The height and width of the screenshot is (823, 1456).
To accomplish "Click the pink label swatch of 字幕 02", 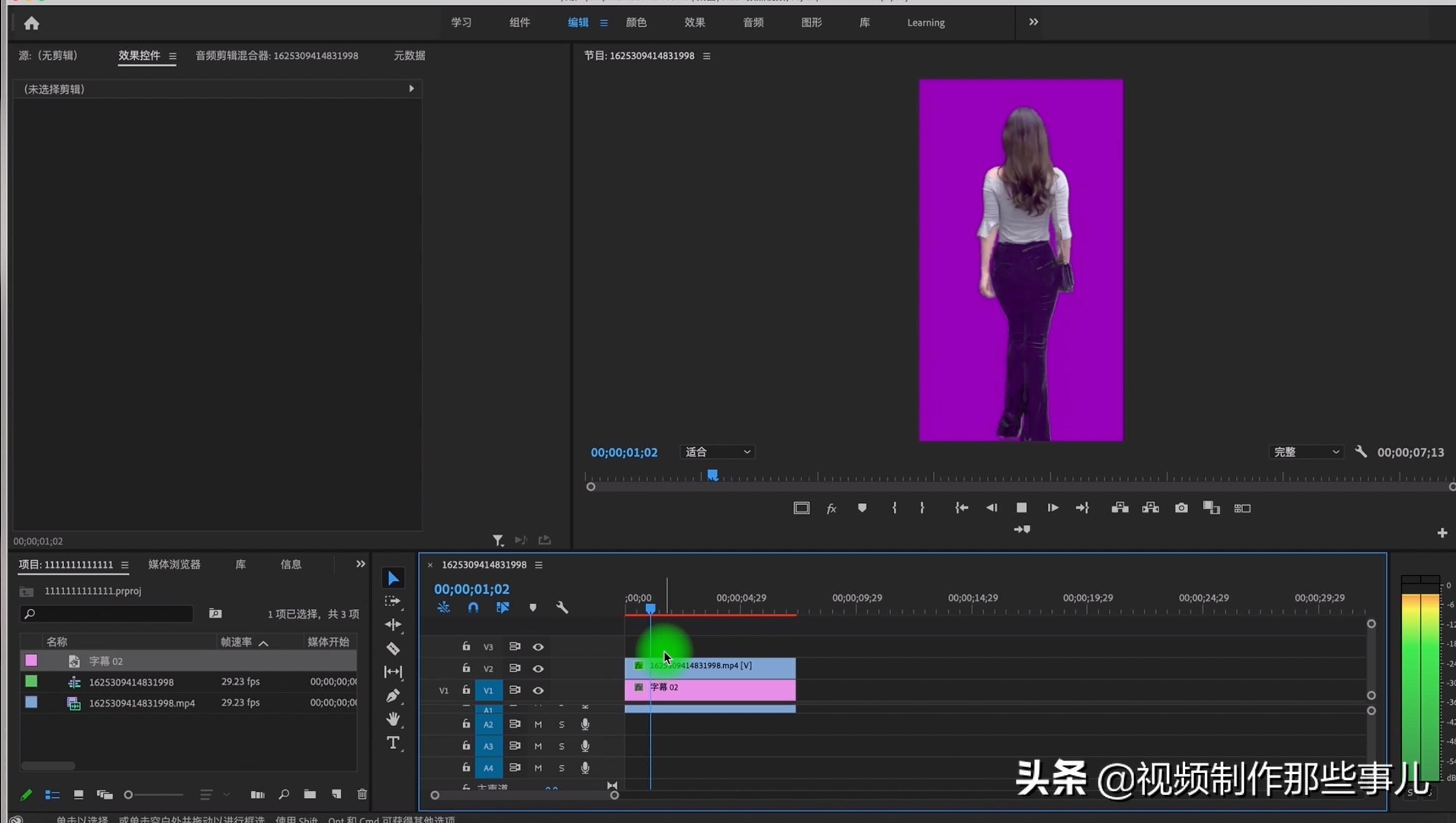I will [31, 660].
